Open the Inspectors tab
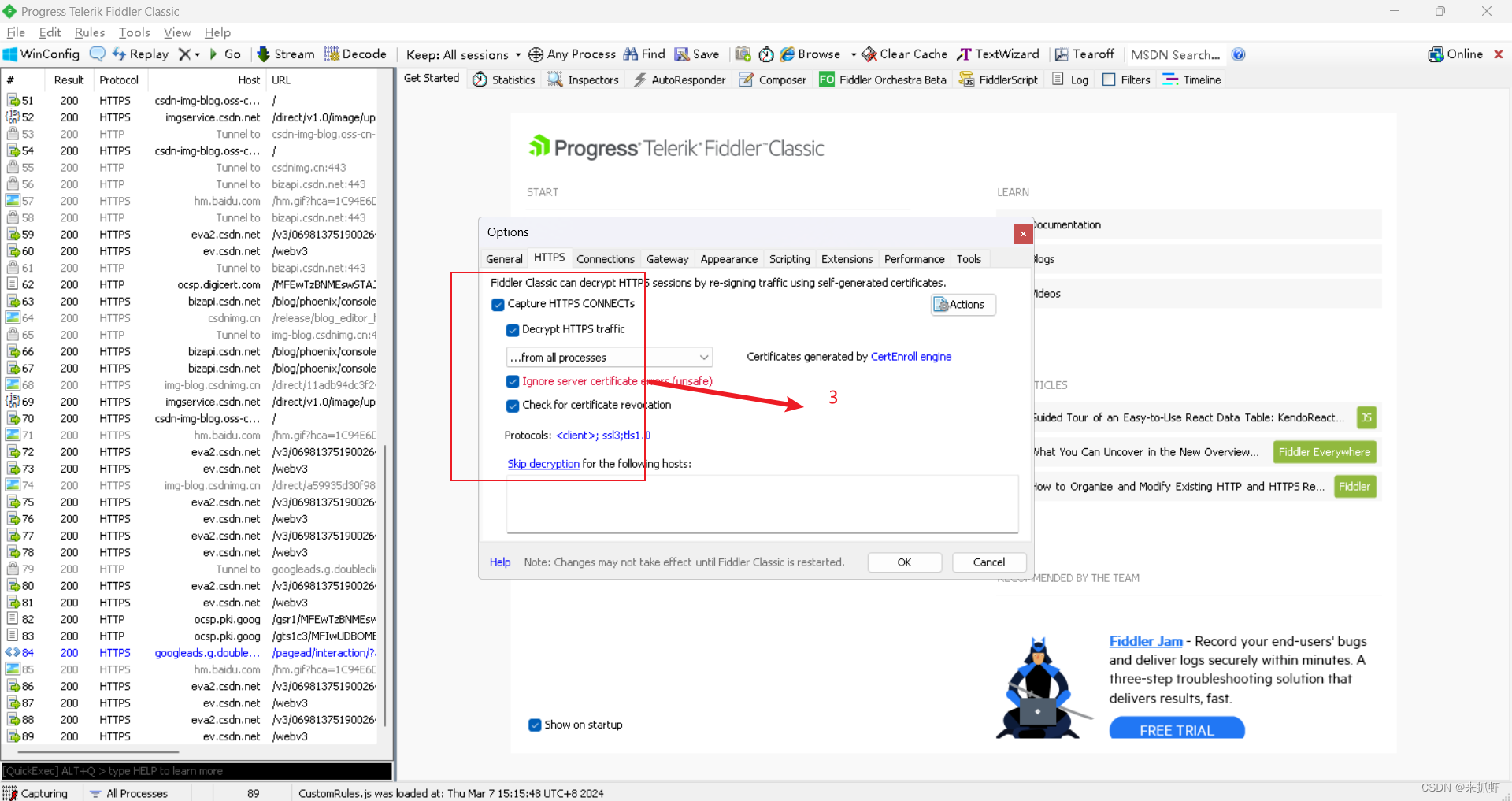 (584, 80)
